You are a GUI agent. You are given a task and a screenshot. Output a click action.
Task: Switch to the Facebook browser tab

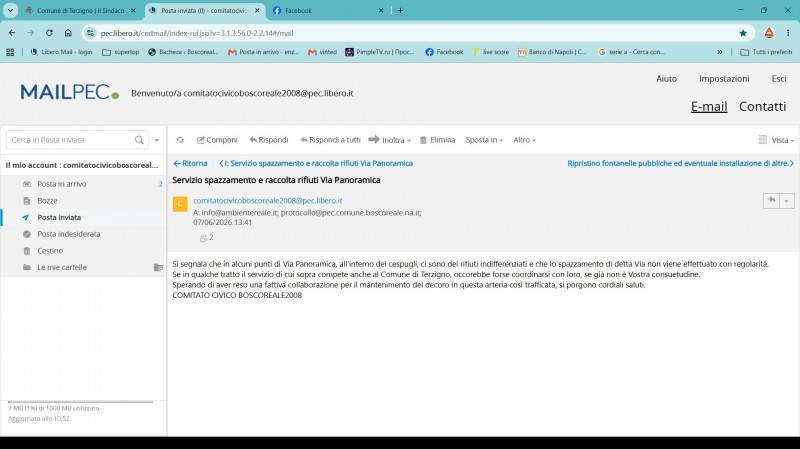coord(327,10)
